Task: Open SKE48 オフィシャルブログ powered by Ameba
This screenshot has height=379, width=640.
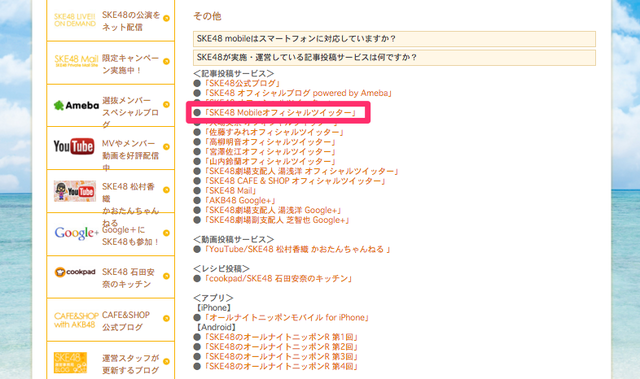Action: [298, 93]
